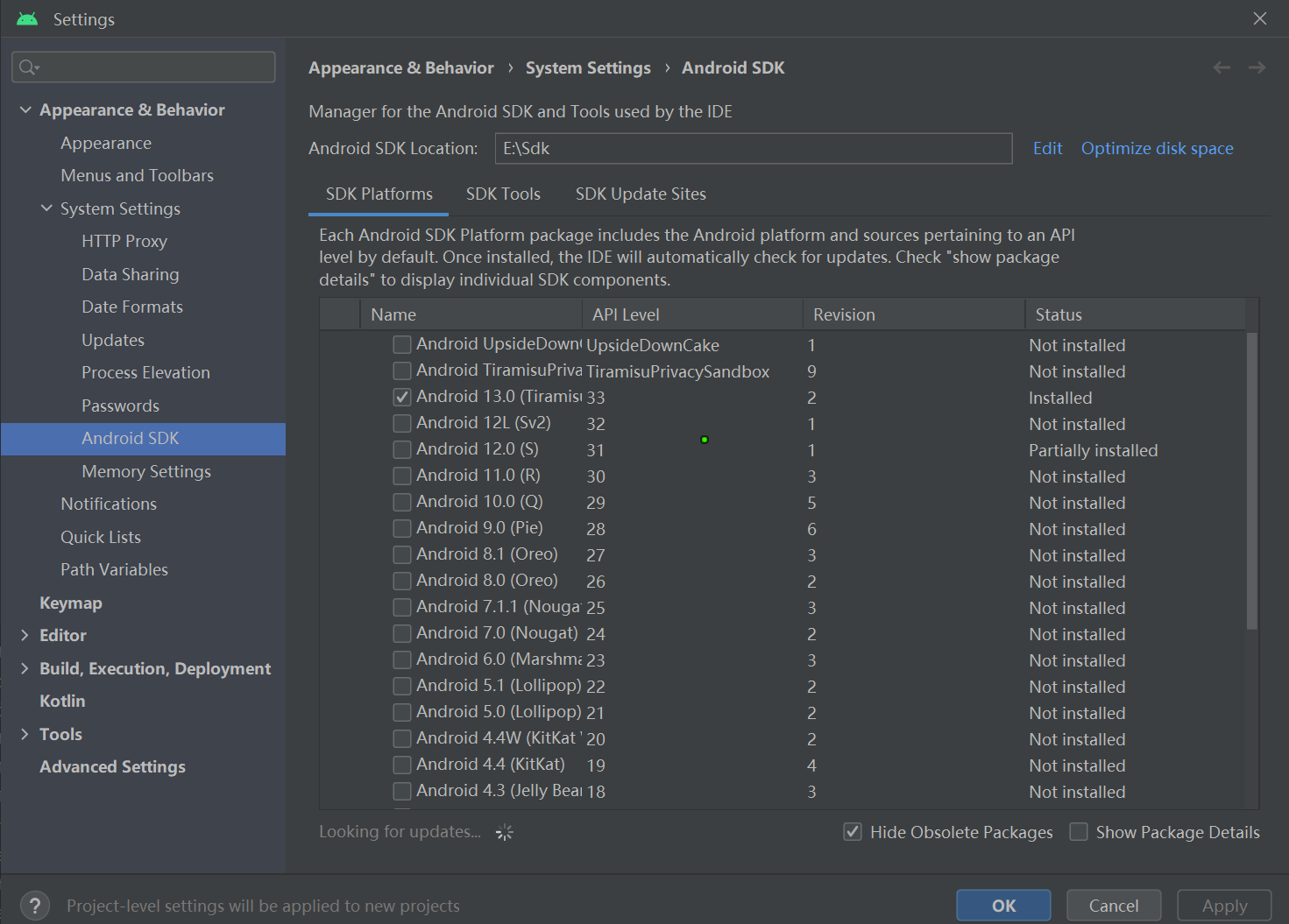The image size is (1289, 924).
Task: Switch to the SDK Tools tab
Action: [x=503, y=194]
